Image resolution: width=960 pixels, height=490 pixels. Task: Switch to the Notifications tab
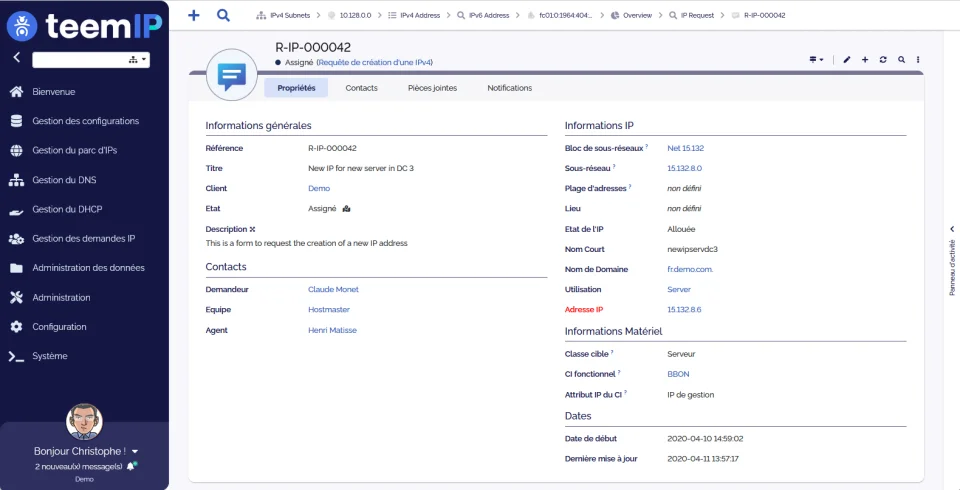509,88
